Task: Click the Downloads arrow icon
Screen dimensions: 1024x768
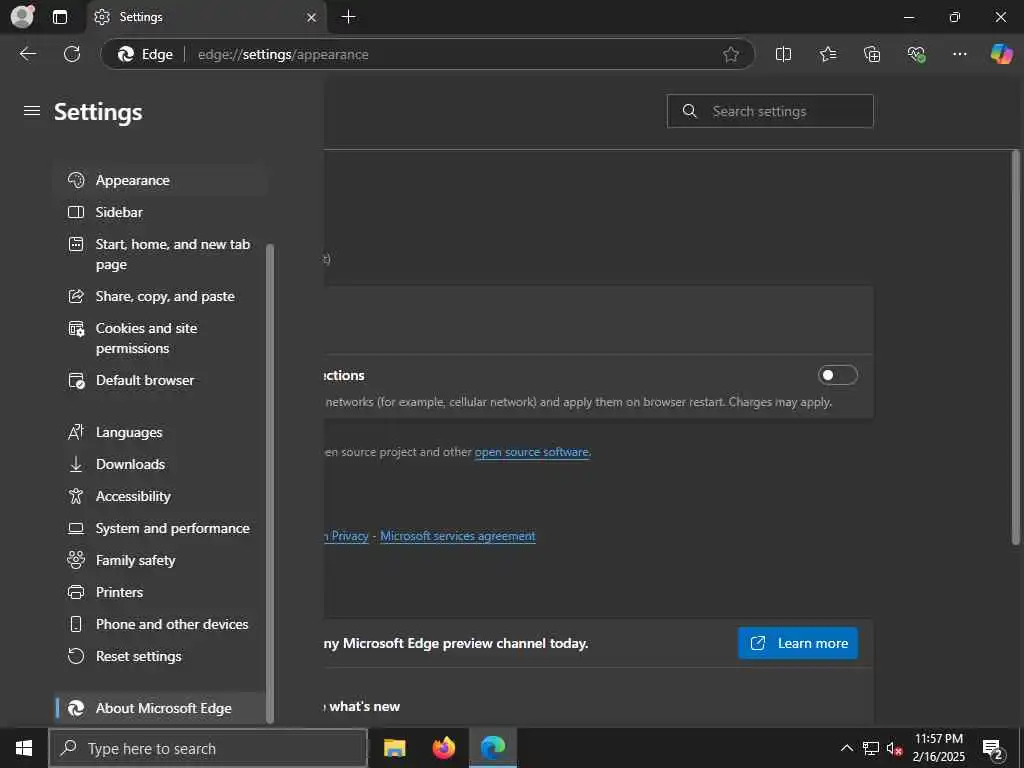Action: point(76,464)
